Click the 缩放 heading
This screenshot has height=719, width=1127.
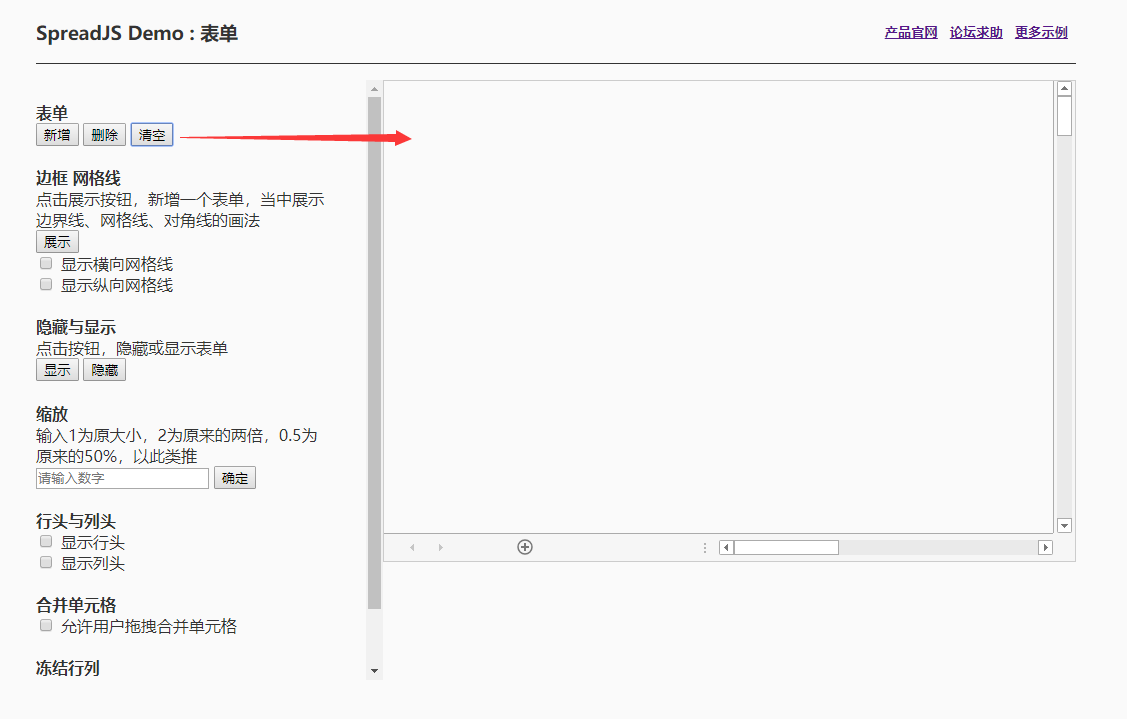(52, 414)
